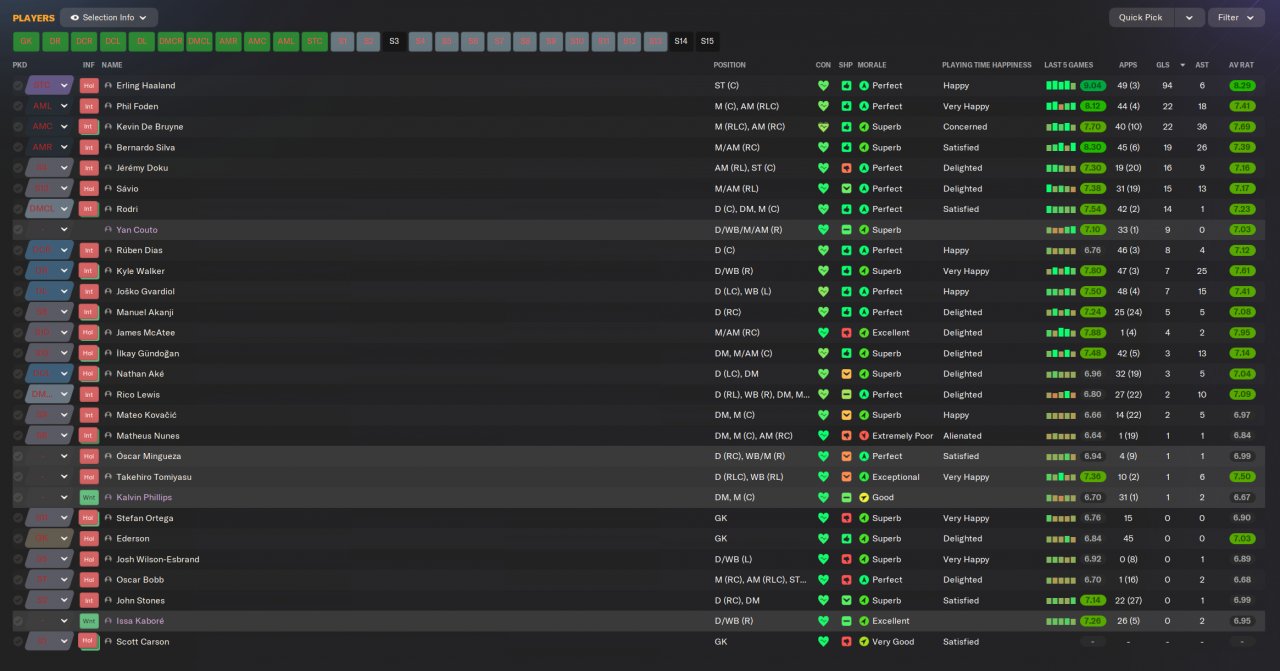
Task: Click Bernardo Silva's Superb morale icon
Action: tap(864, 148)
